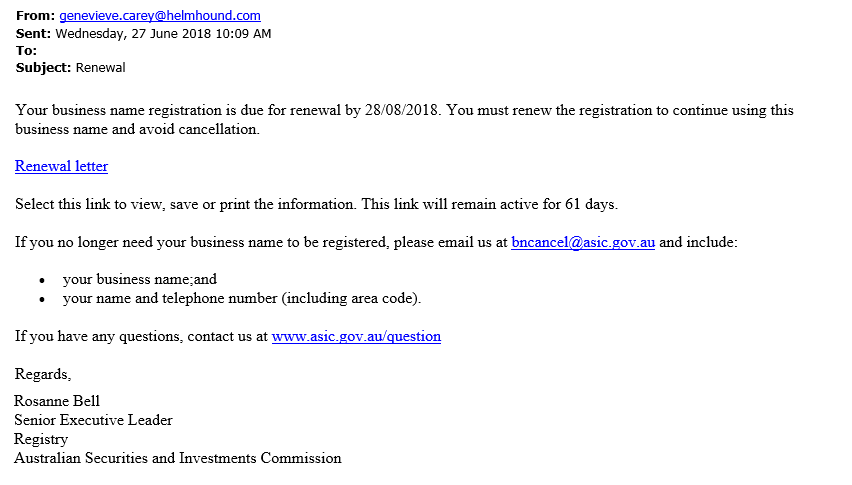Screen dimensions: 852x485
Task: Click the "Regards," closing line
Action: pos(43,374)
